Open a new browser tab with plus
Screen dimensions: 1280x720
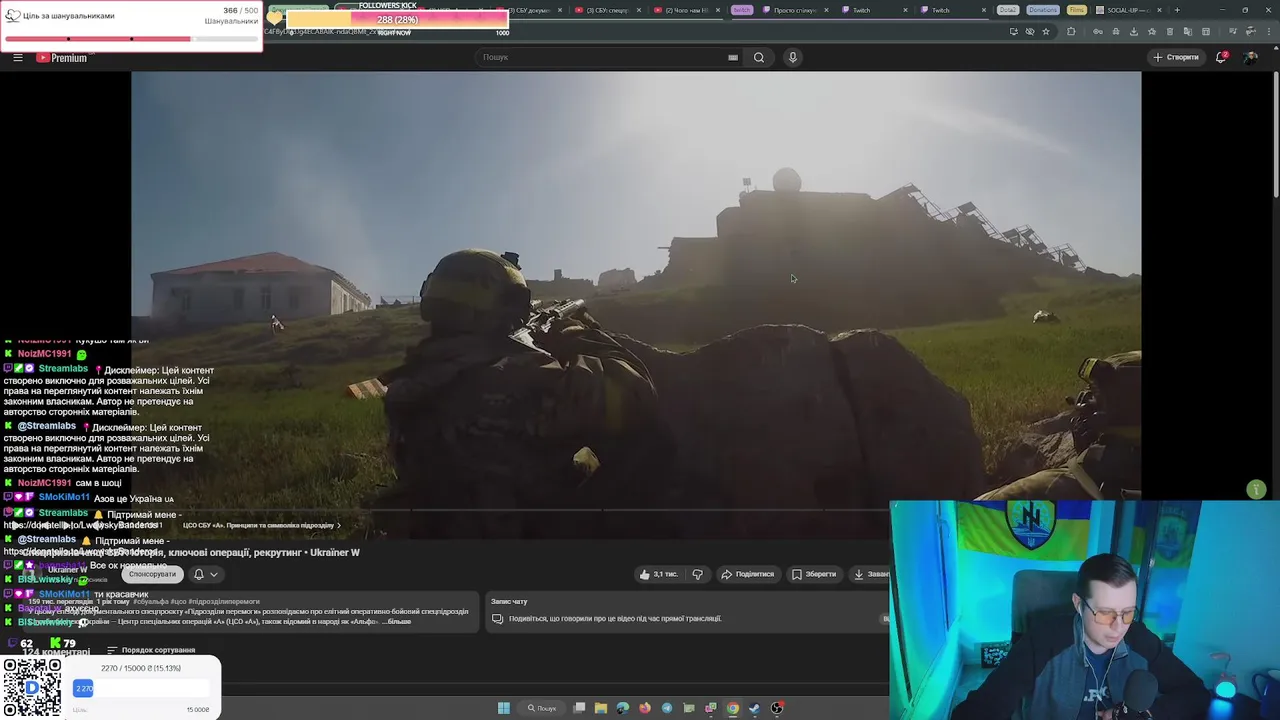click(1176, 10)
